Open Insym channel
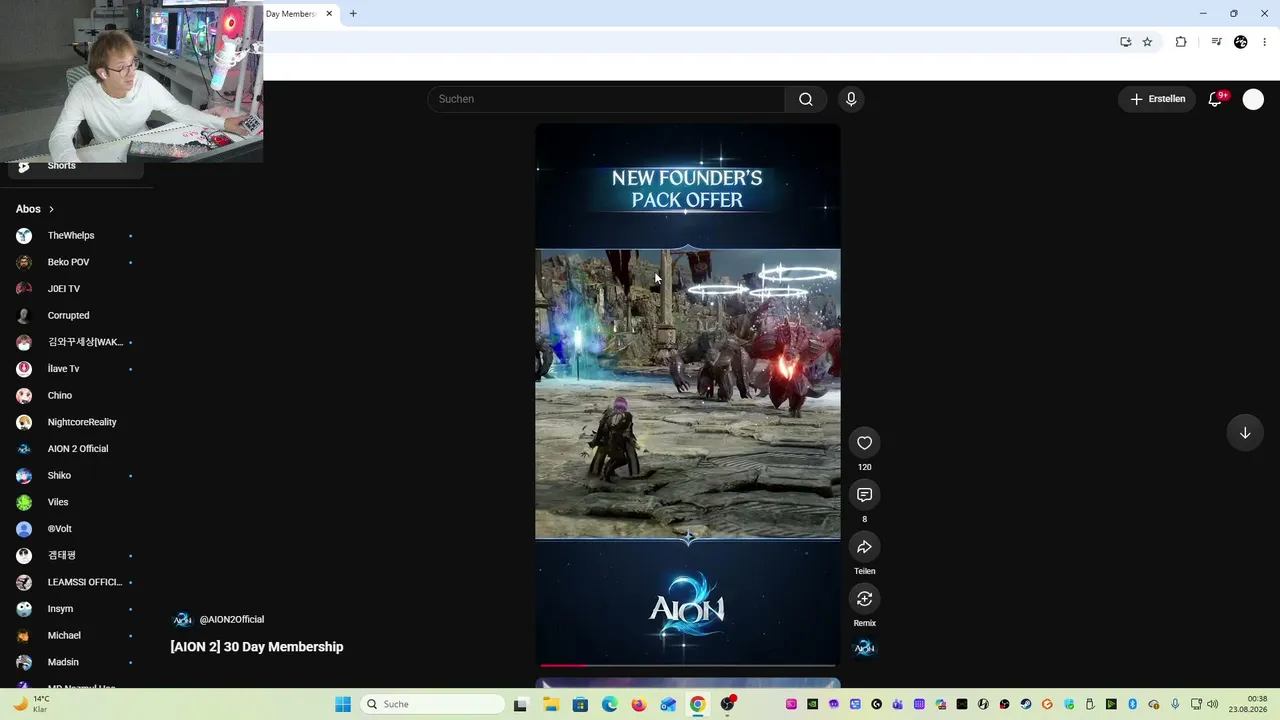The image size is (1280, 720). pyautogui.click(x=76, y=609)
